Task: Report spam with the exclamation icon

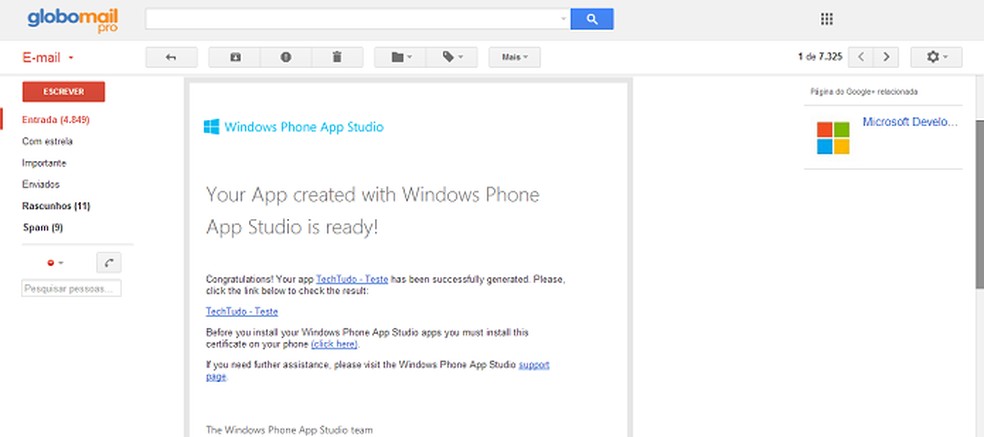Action: (286, 57)
